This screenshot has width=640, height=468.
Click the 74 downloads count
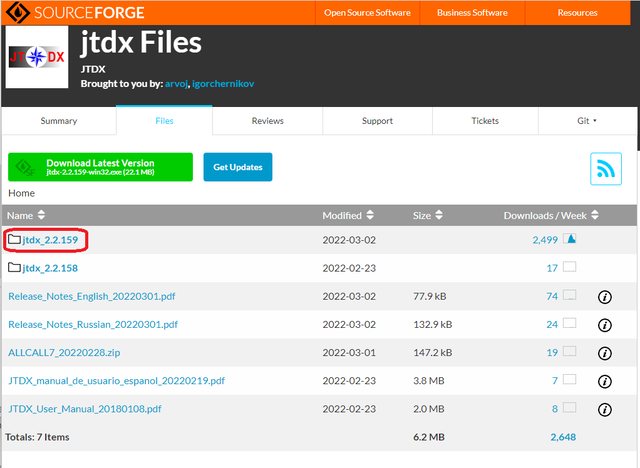click(552, 296)
